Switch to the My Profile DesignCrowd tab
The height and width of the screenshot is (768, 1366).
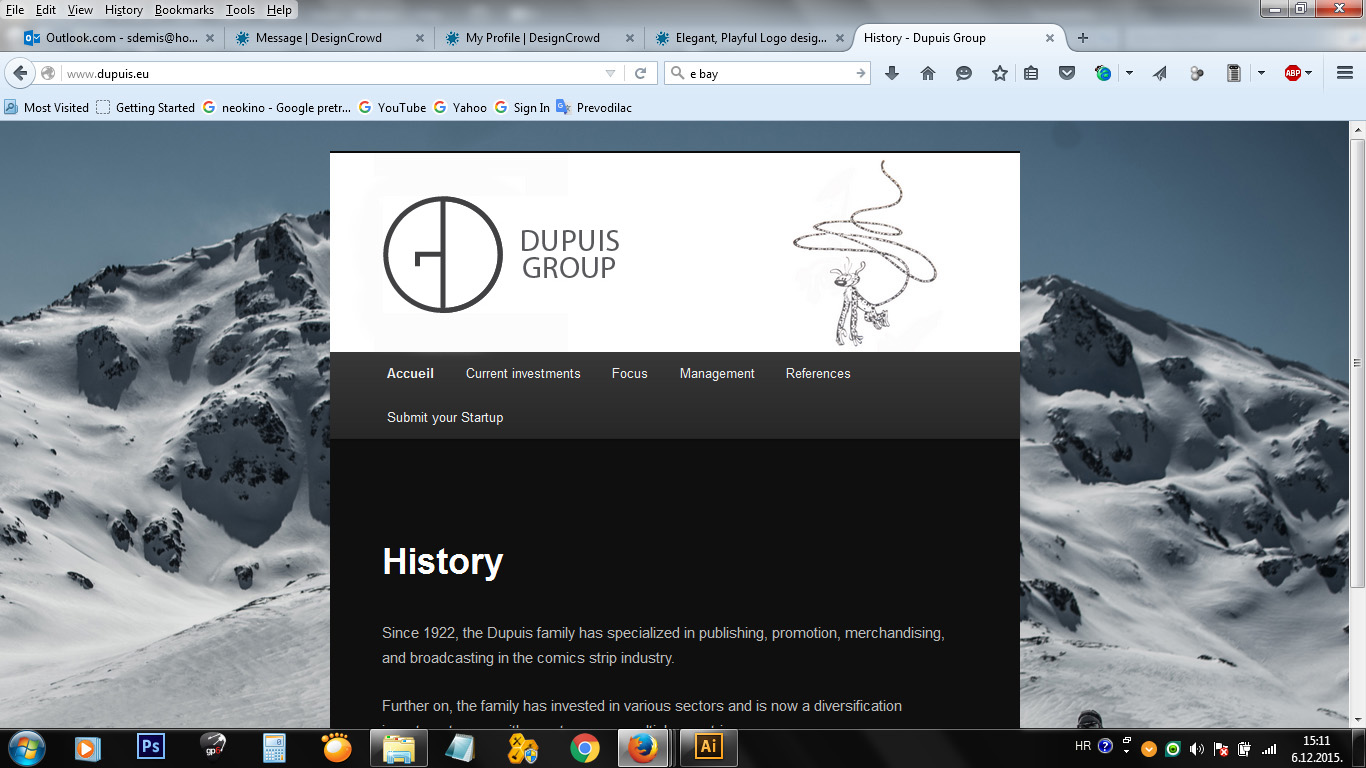(x=532, y=38)
